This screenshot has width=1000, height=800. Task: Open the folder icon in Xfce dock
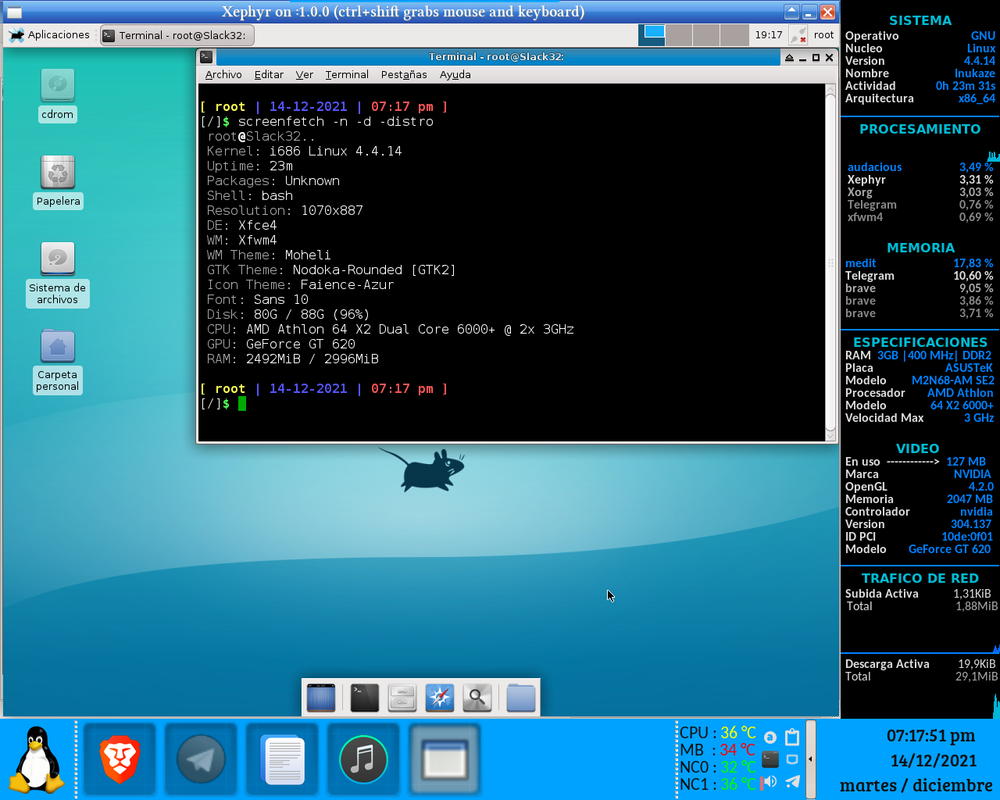point(520,698)
